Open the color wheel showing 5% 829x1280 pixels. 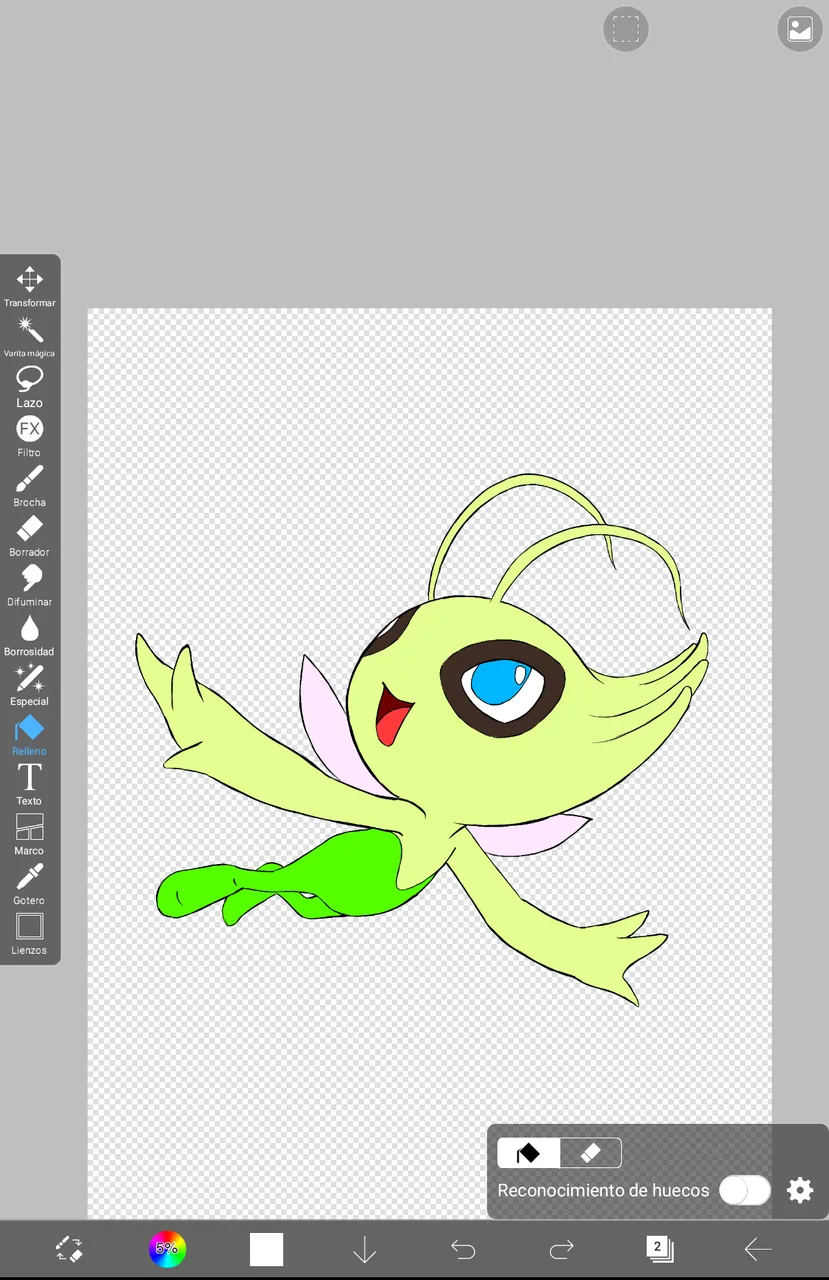click(x=167, y=1248)
